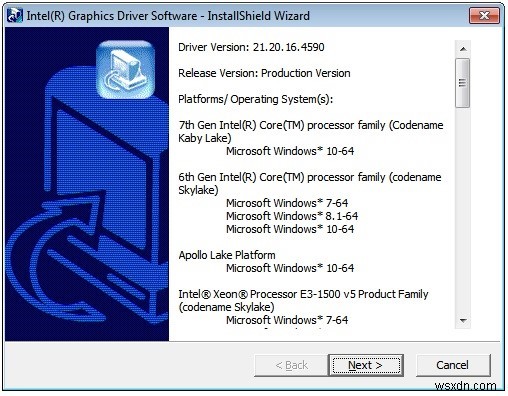
Task: Click 'Intel® Xeon® Processor E3-1500 v5' line
Action: click(303, 294)
